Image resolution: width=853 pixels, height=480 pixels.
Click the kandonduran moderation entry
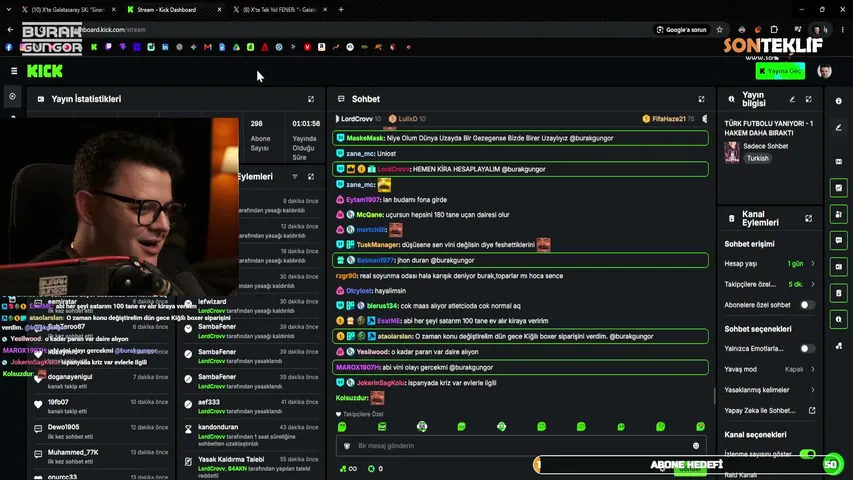pyautogui.click(x=252, y=435)
